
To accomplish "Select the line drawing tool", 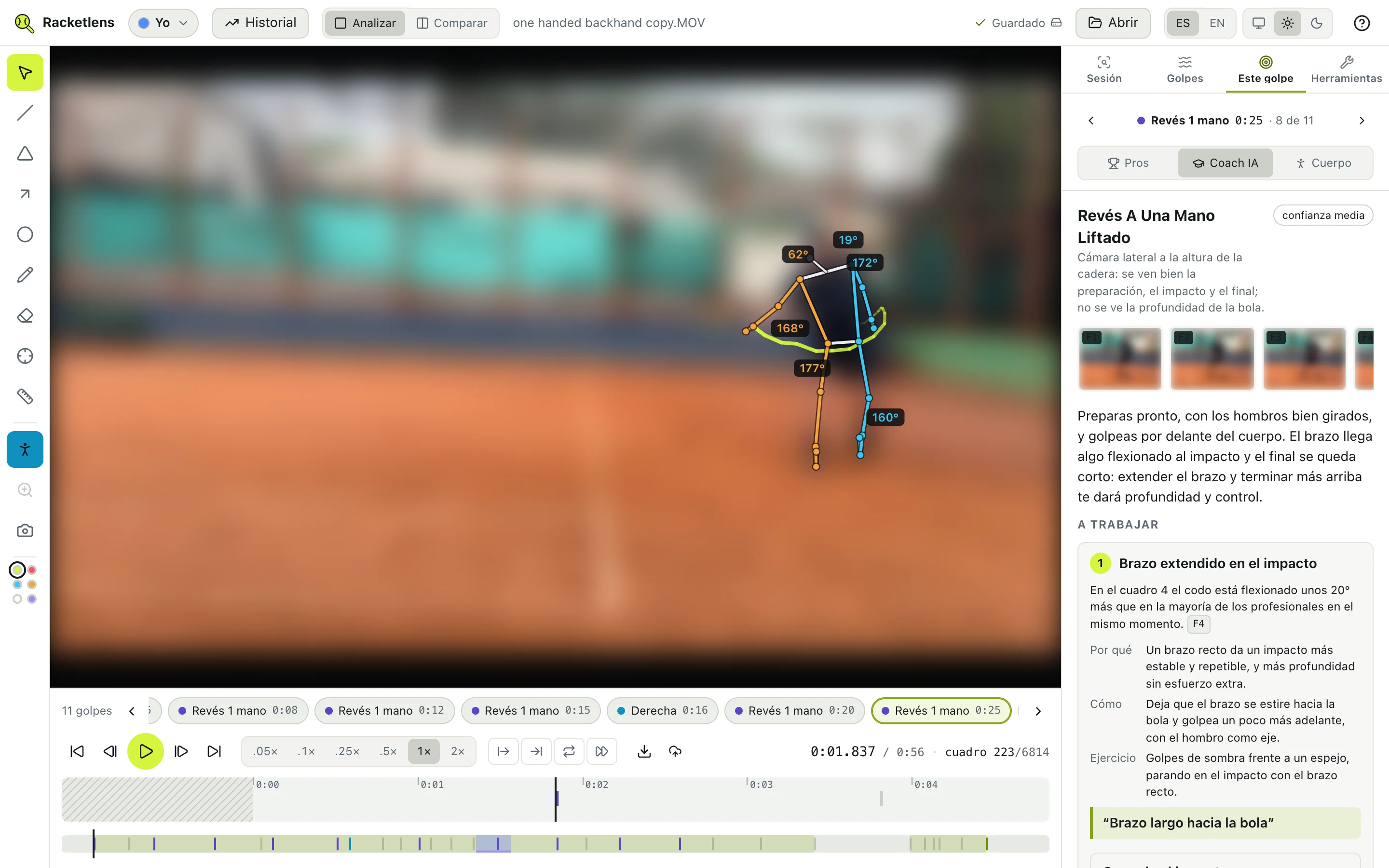I will pyautogui.click(x=25, y=113).
